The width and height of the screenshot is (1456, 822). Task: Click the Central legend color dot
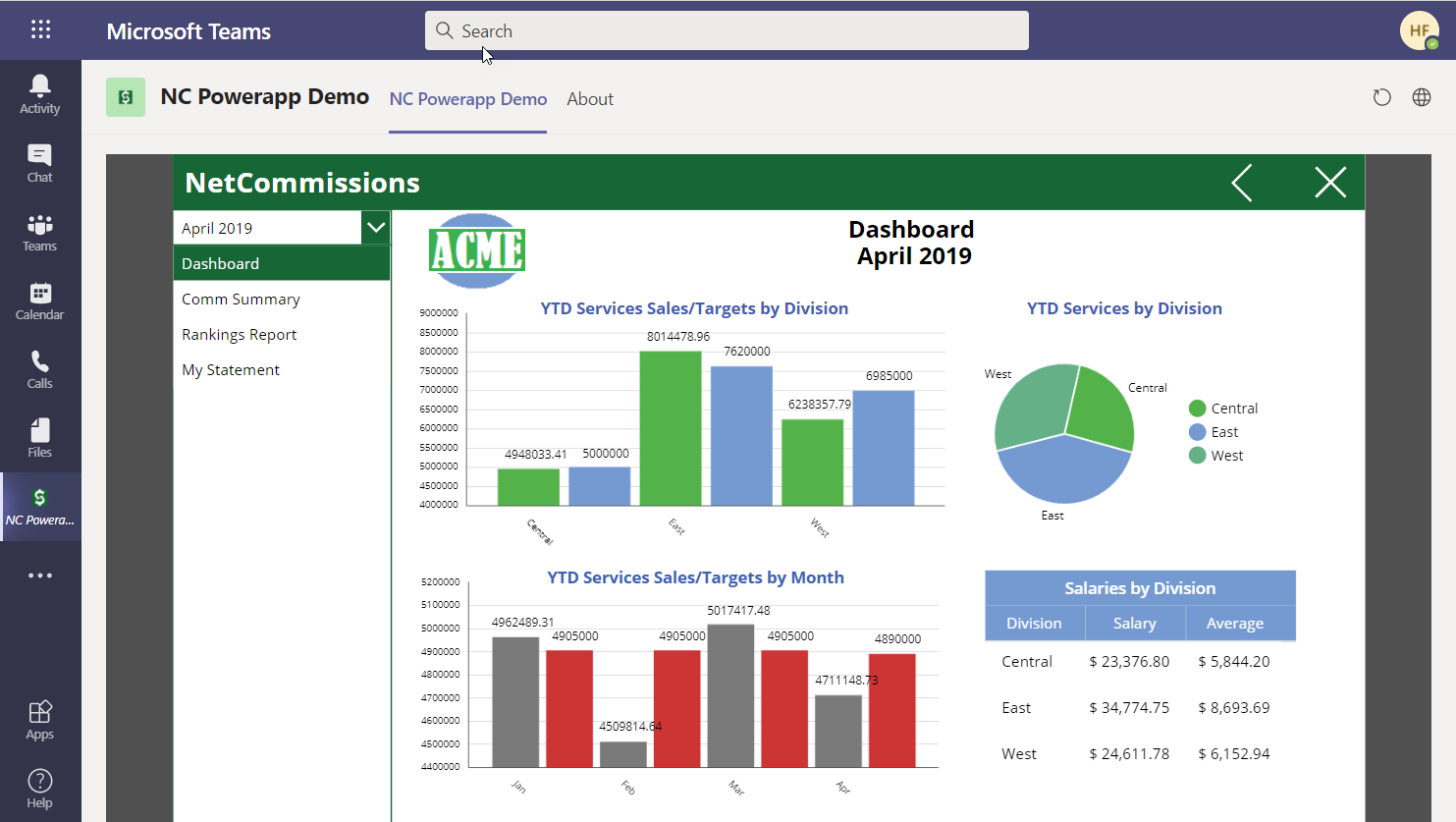[1197, 409]
